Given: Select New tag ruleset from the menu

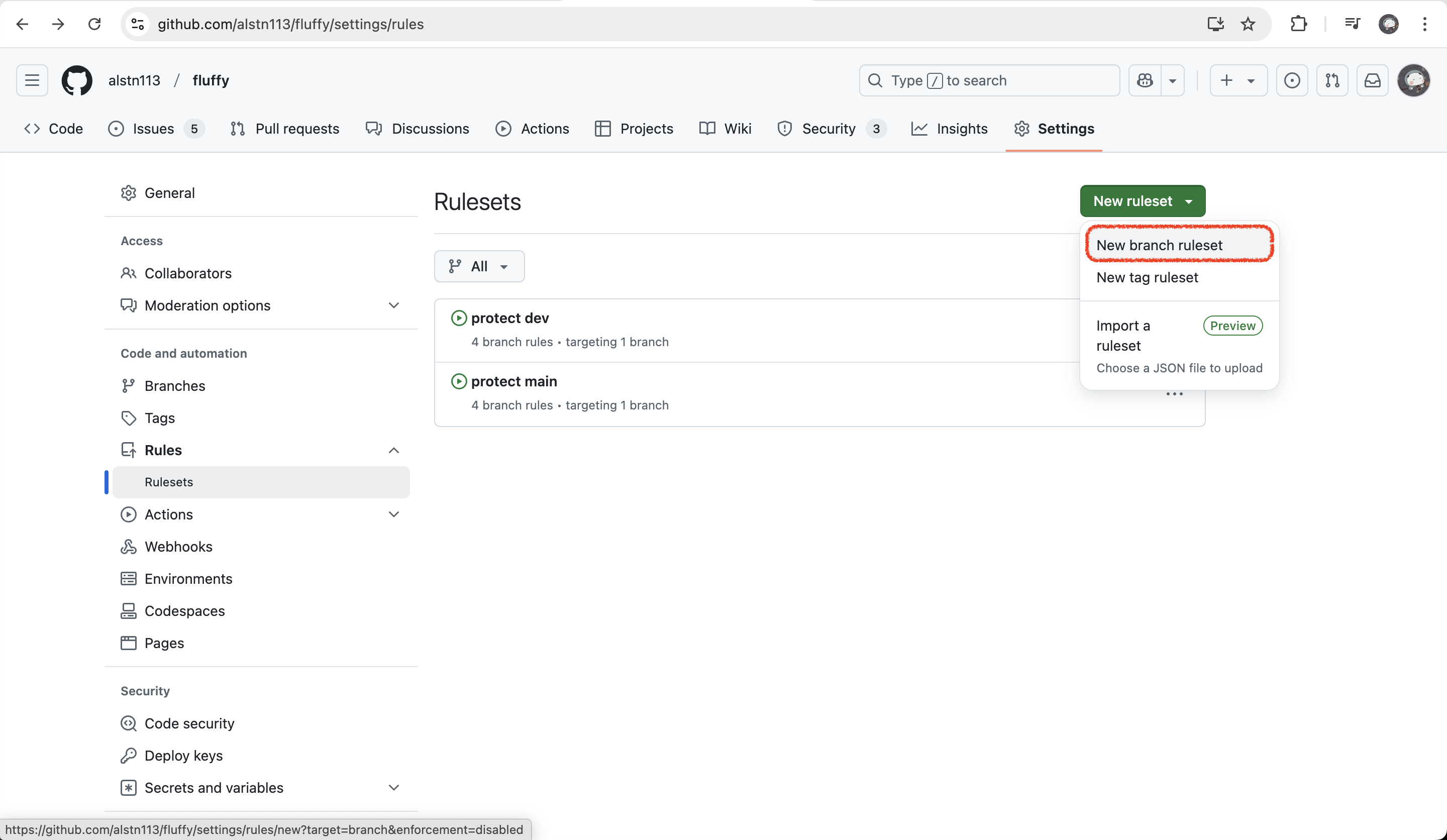Looking at the screenshot, I should click(1146, 277).
